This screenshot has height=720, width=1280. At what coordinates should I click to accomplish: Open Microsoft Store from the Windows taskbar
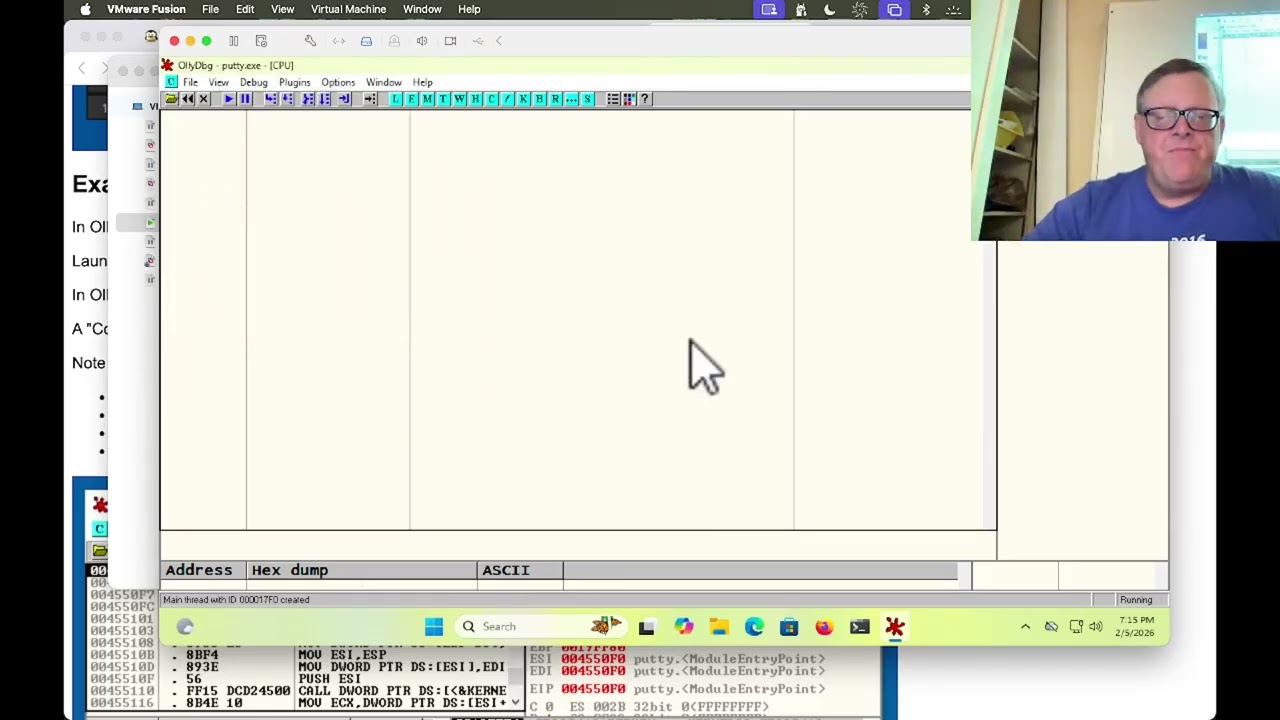(789, 627)
